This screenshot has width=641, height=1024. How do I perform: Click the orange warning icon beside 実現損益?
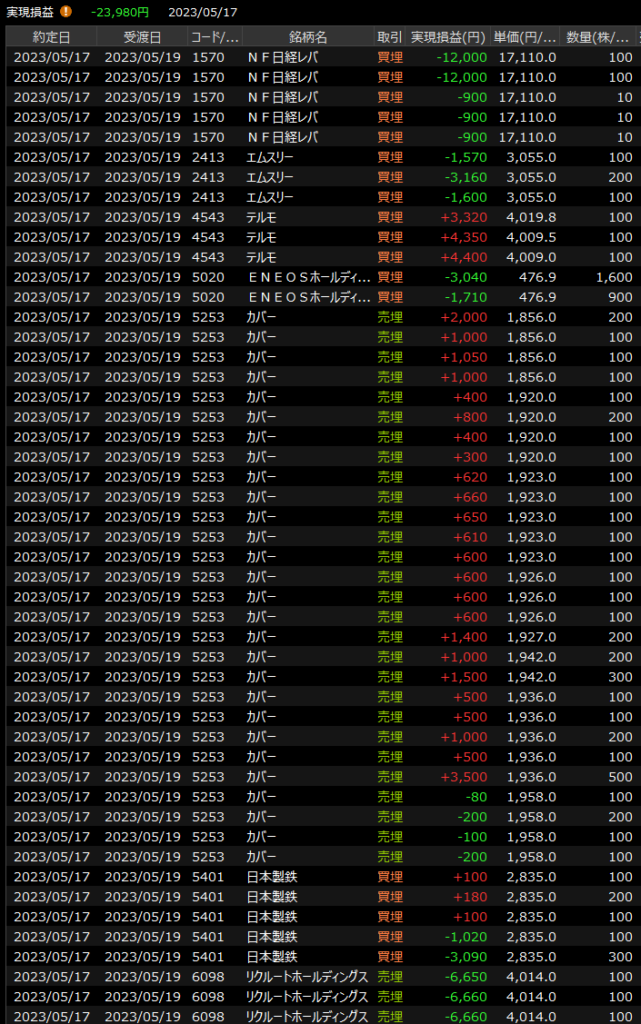click(66, 12)
